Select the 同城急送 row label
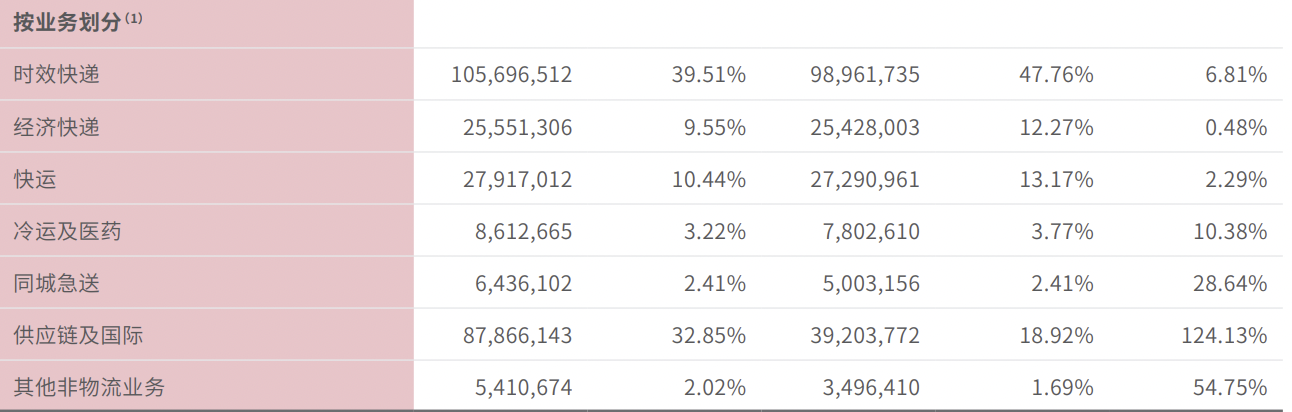Image resolution: width=1292 pixels, height=412 pixels. pyautogui.click(x=56, y=283)
